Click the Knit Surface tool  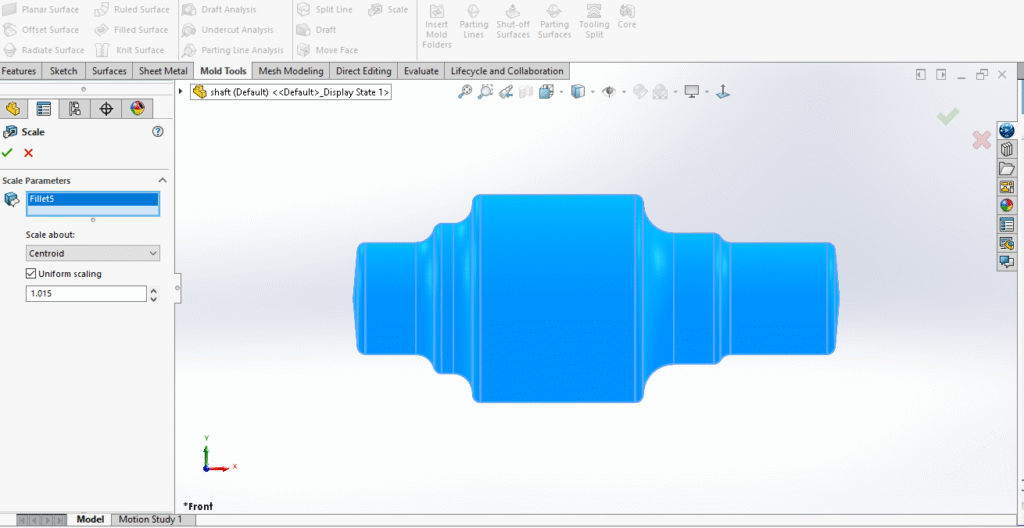[129, 50]
